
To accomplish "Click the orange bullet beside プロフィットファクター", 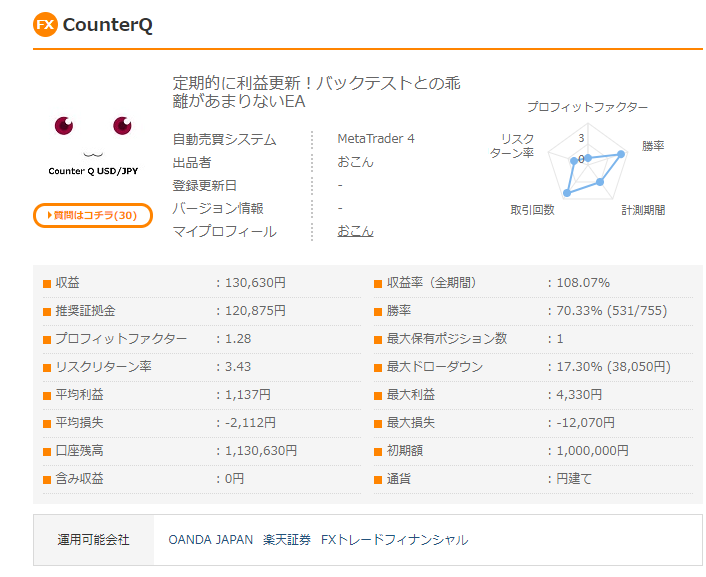I will (x=46, y=339).
